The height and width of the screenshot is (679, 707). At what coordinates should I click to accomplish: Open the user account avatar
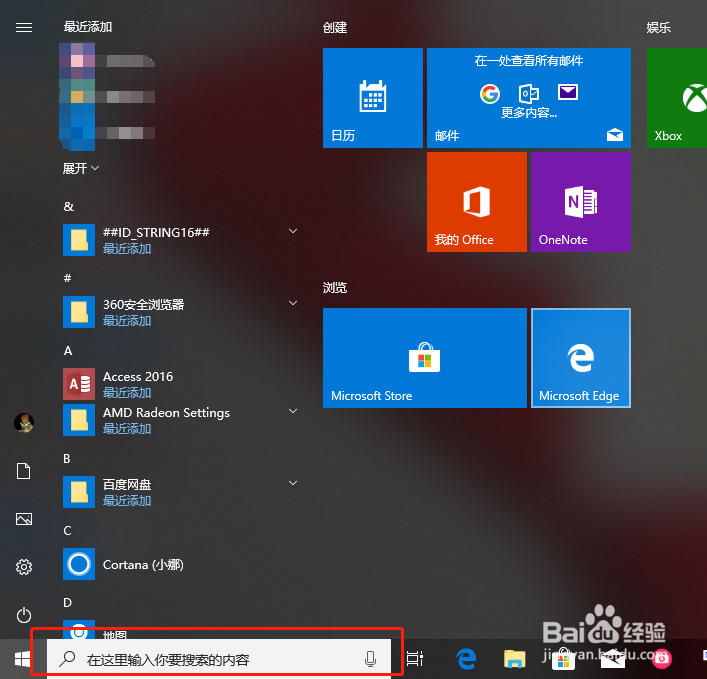coord(24,423)
